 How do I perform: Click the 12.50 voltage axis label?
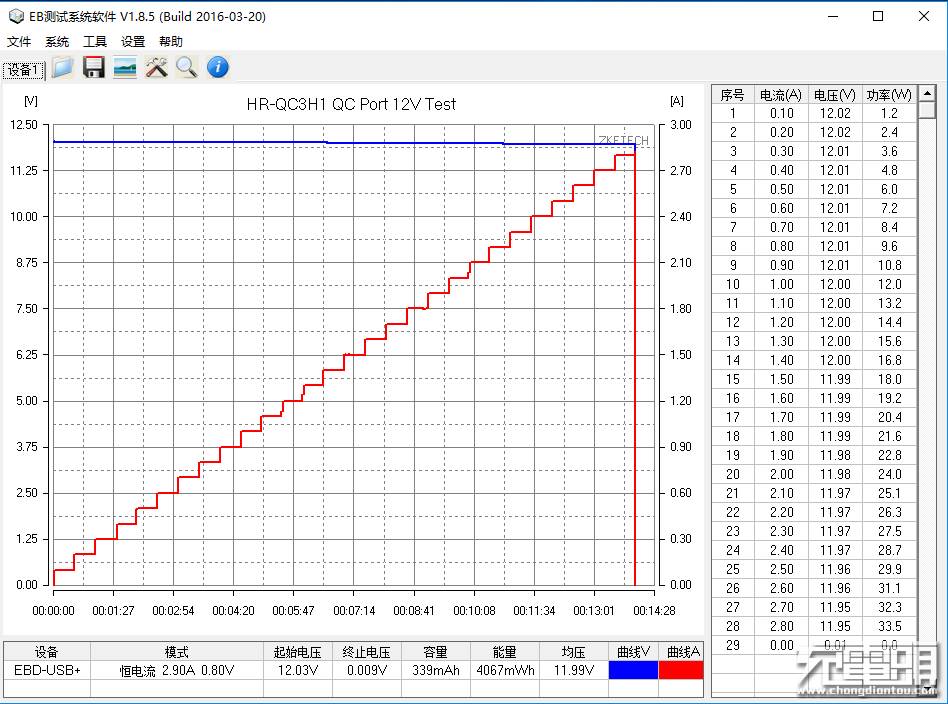click(x=24, y=125)
